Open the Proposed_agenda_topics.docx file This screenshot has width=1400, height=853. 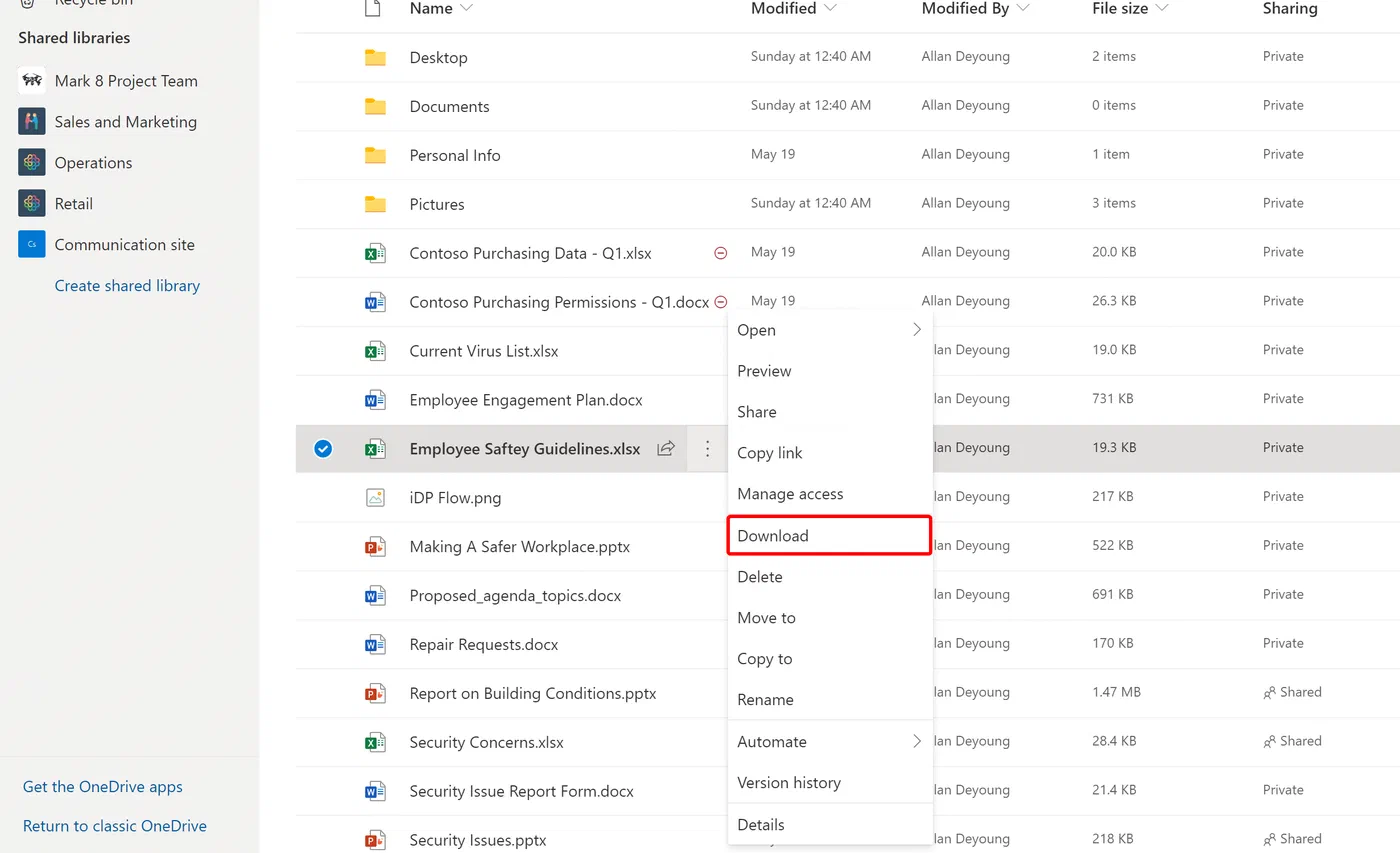point(515,596)
